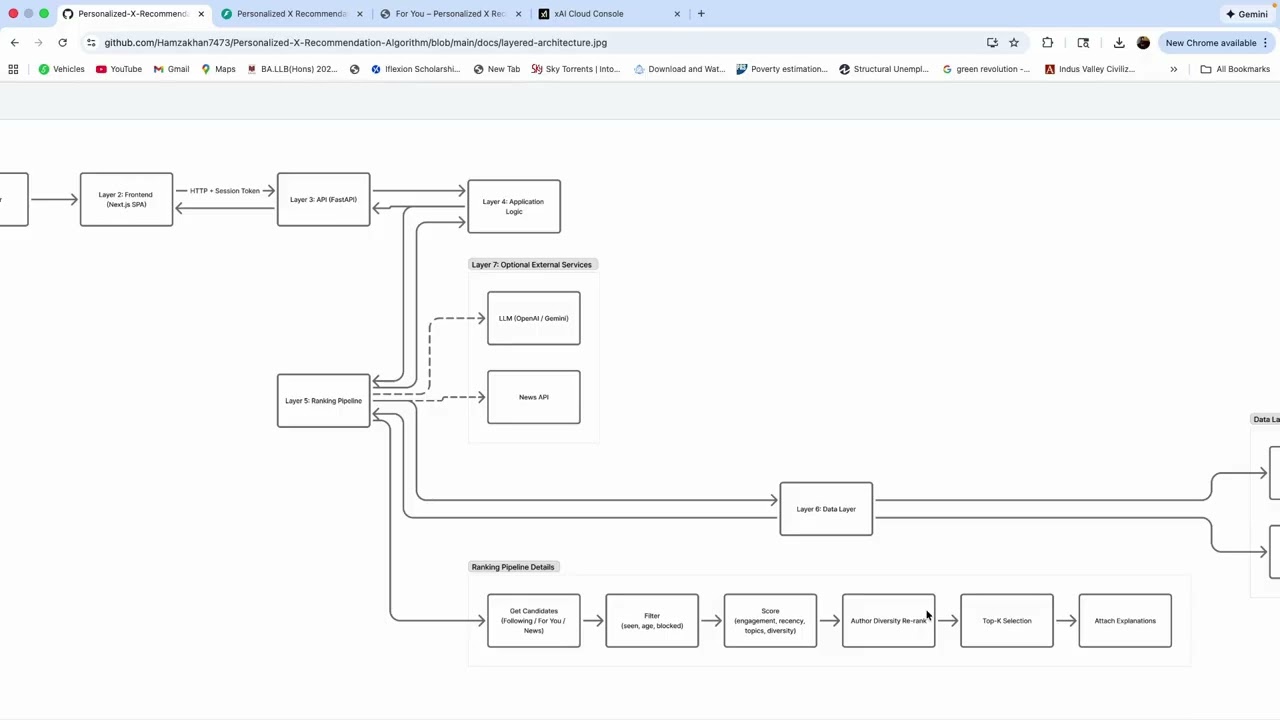The height and width of the screenshot is (720, 1280).
Task: Click 'Ranking Pipeline Details' label
Action: [x=513, y=567]
